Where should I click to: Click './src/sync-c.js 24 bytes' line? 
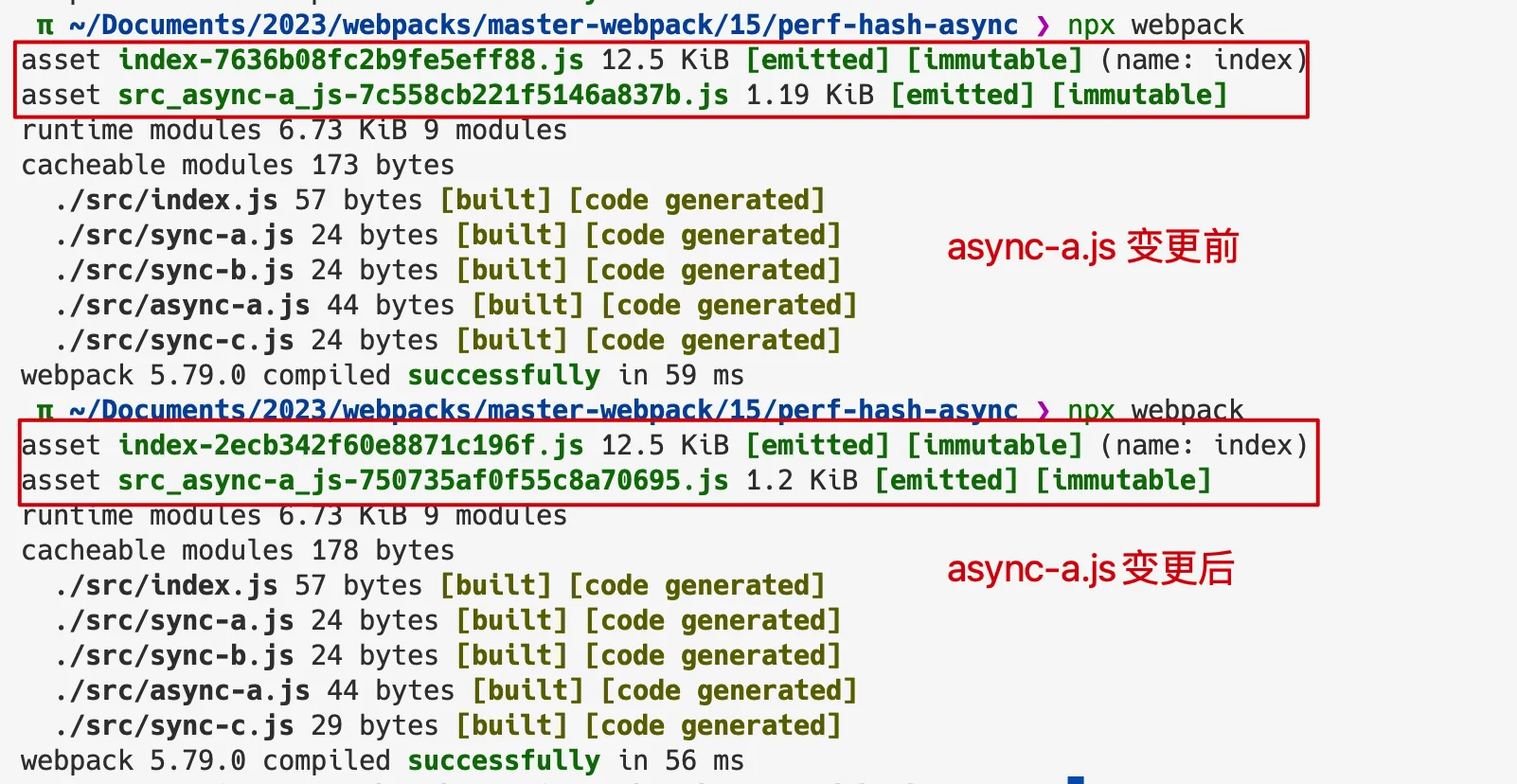pyautogui.click(x=448, y=340)
